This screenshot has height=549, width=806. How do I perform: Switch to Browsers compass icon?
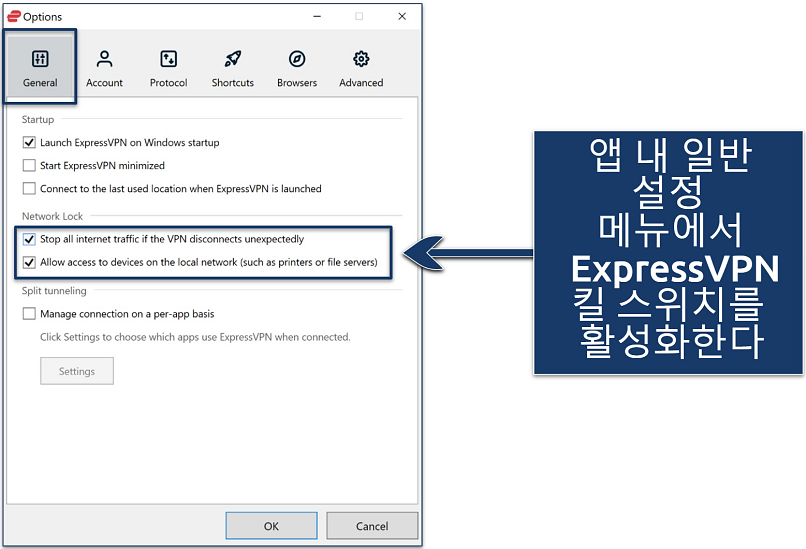(x=297, y=59)
